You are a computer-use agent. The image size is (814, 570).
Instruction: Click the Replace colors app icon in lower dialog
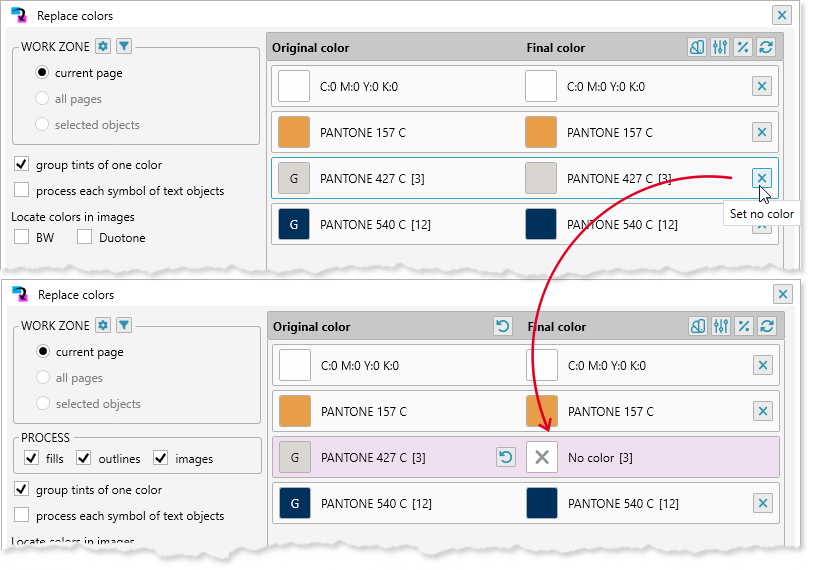[x=20, y=294]
